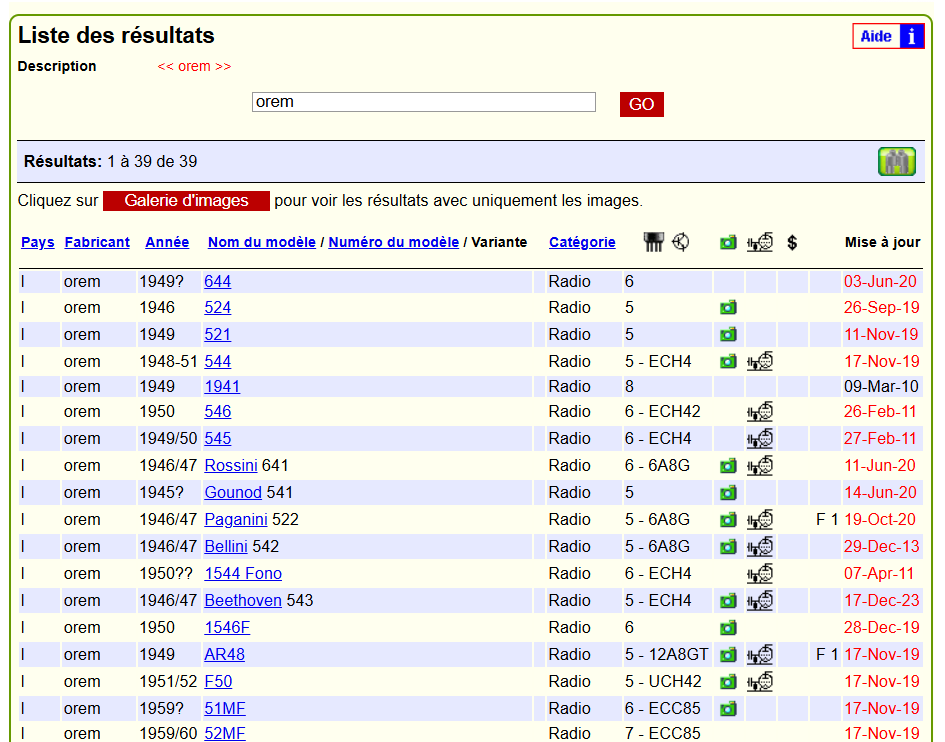Screen dimensions: 945x742
Task: Open schematic for model 545
Action: [x=760, y=438]
